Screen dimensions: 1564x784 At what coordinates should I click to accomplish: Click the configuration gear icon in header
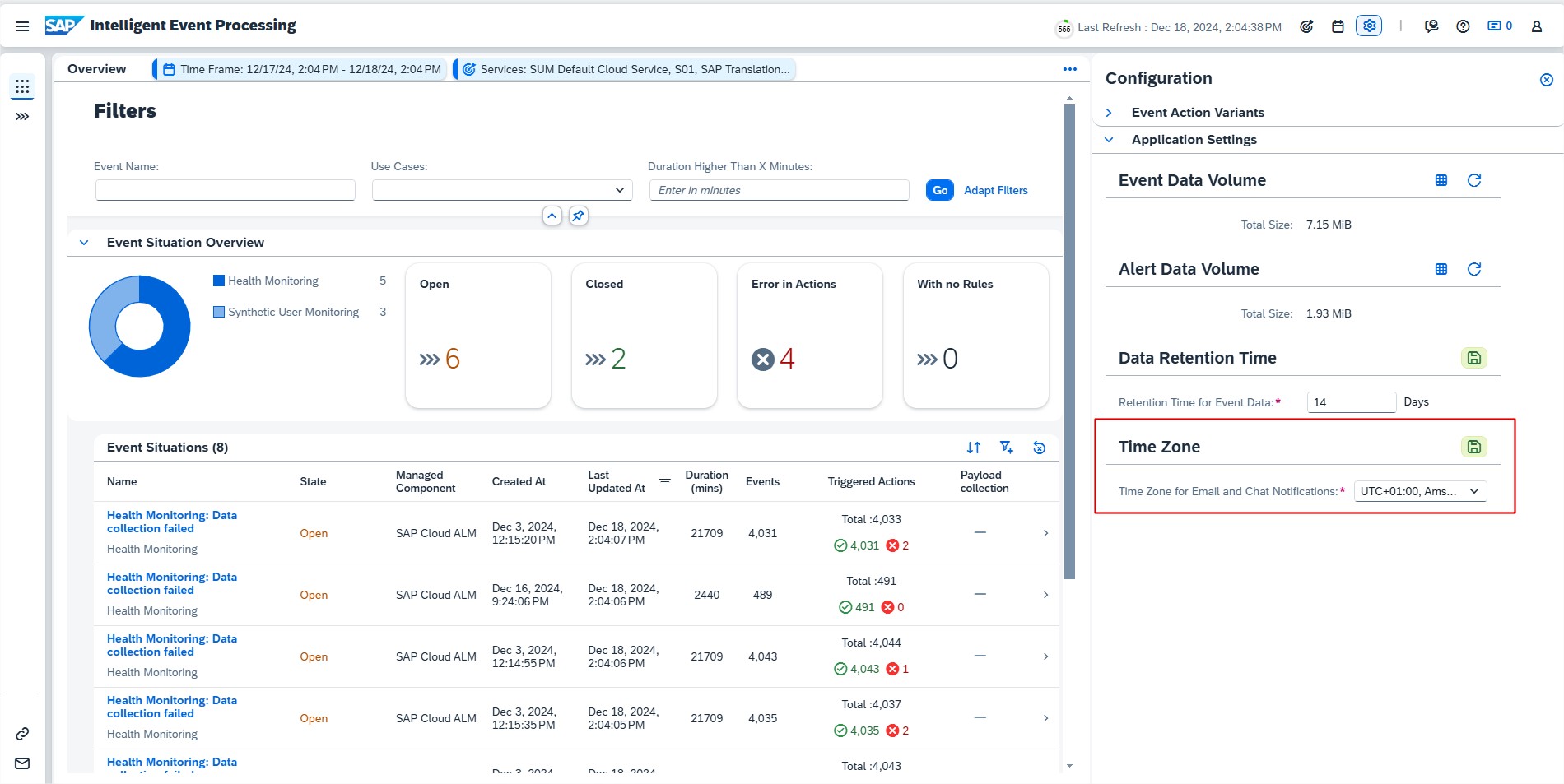click(1369, 26)
